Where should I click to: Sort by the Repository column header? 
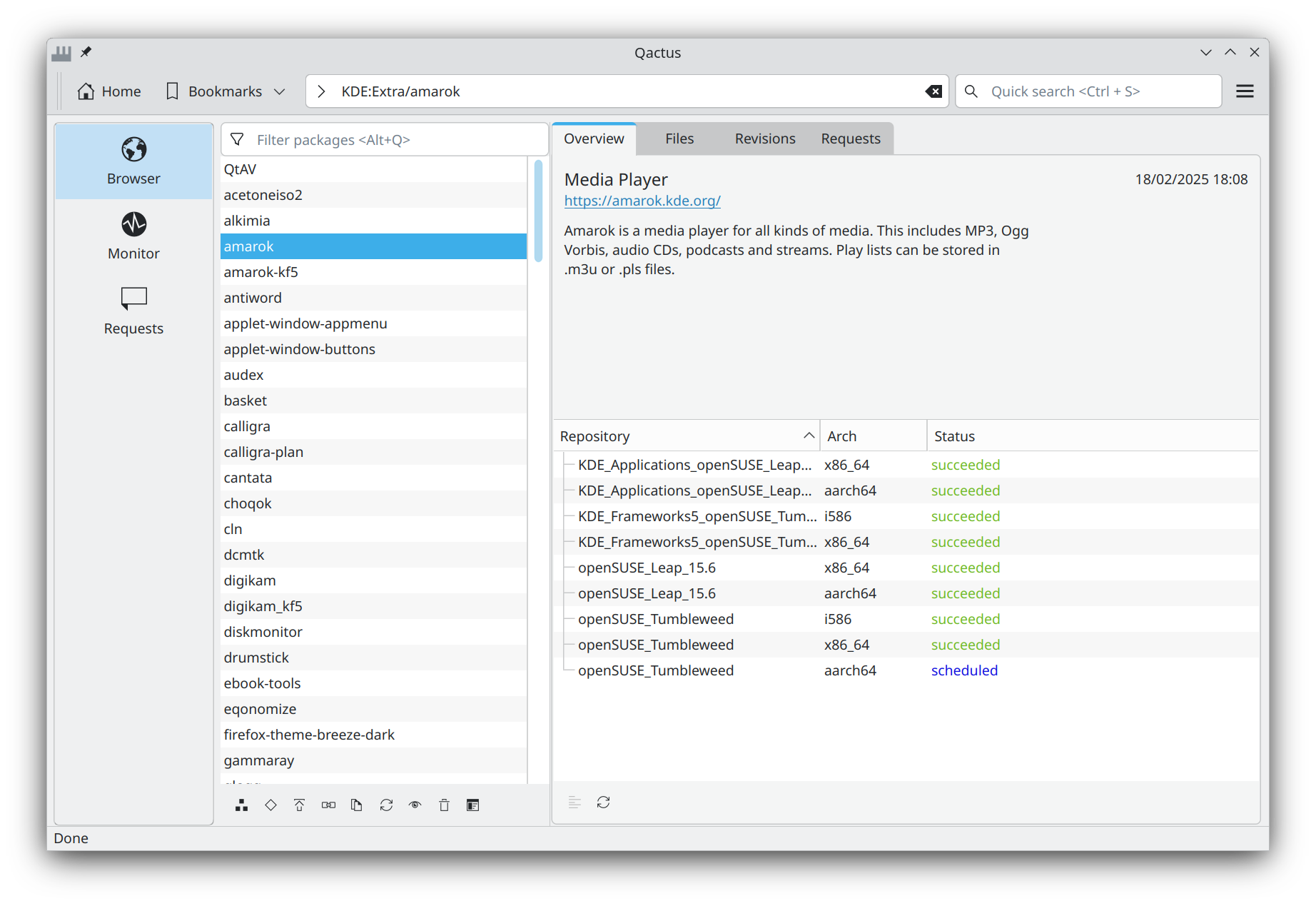click(687, 436)
